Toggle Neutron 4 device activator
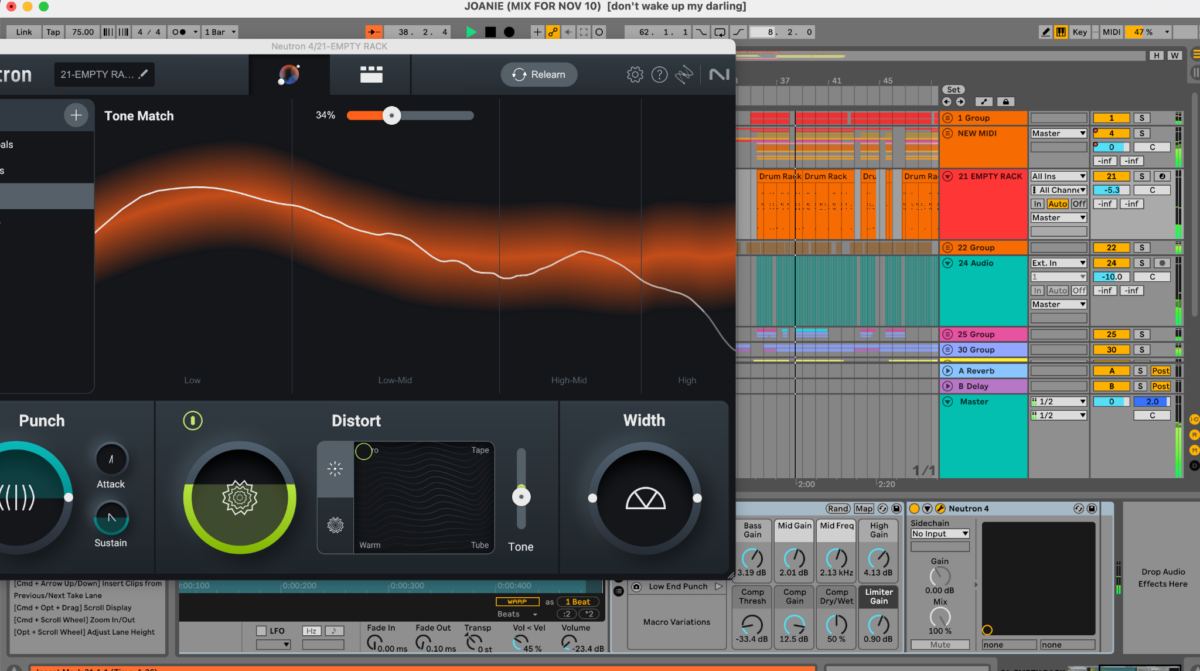This screenshot has height=671, width=1200. (914, 509)
